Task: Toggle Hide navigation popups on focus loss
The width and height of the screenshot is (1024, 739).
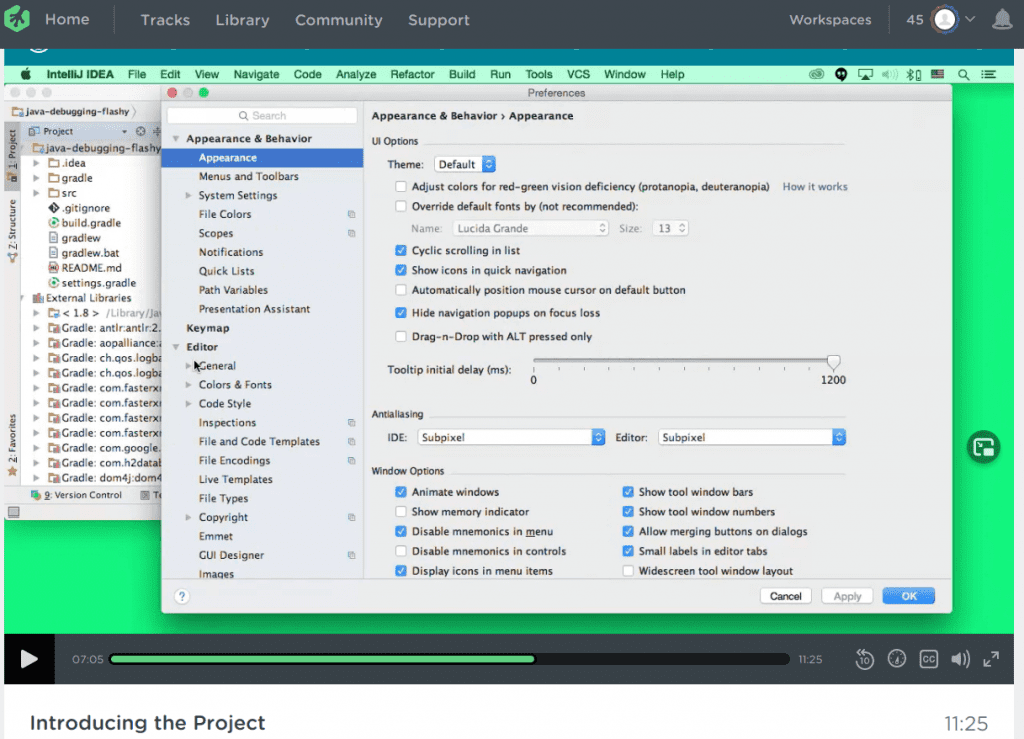Action: tap(401, 313)
